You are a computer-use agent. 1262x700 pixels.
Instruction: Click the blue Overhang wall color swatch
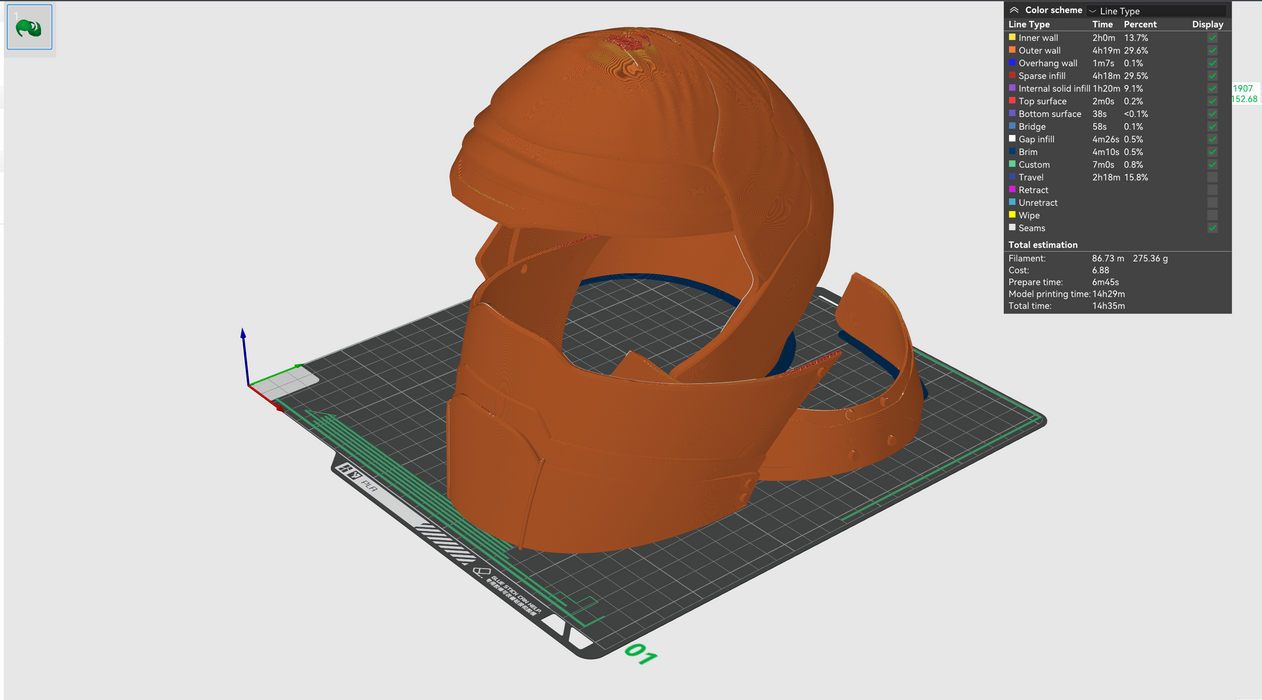point(1012,63)
